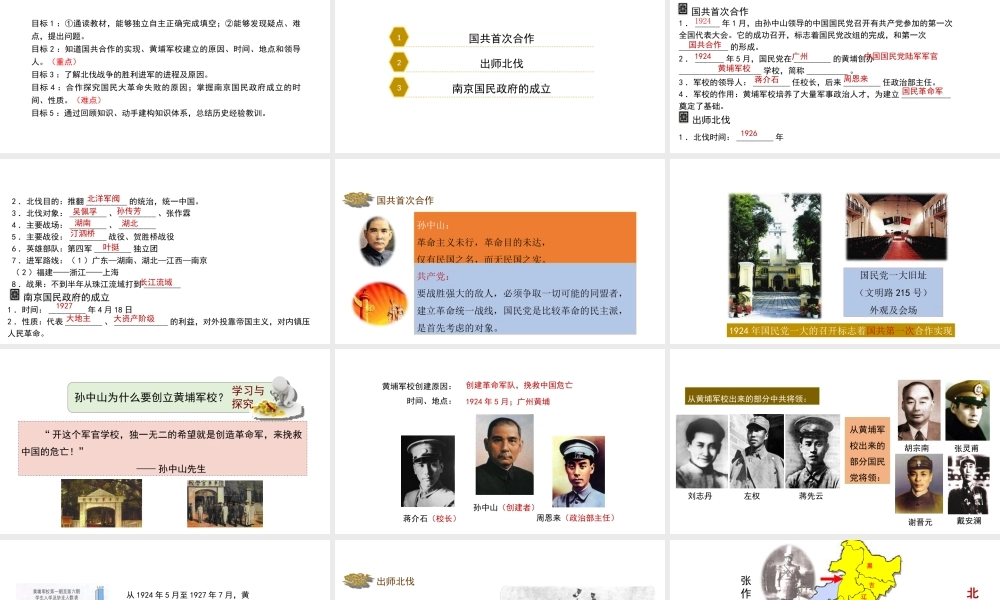Select the photo of the 国民党一大 building exterior
Viewport: 1000px width, 600px height.
tap(775, 255)
